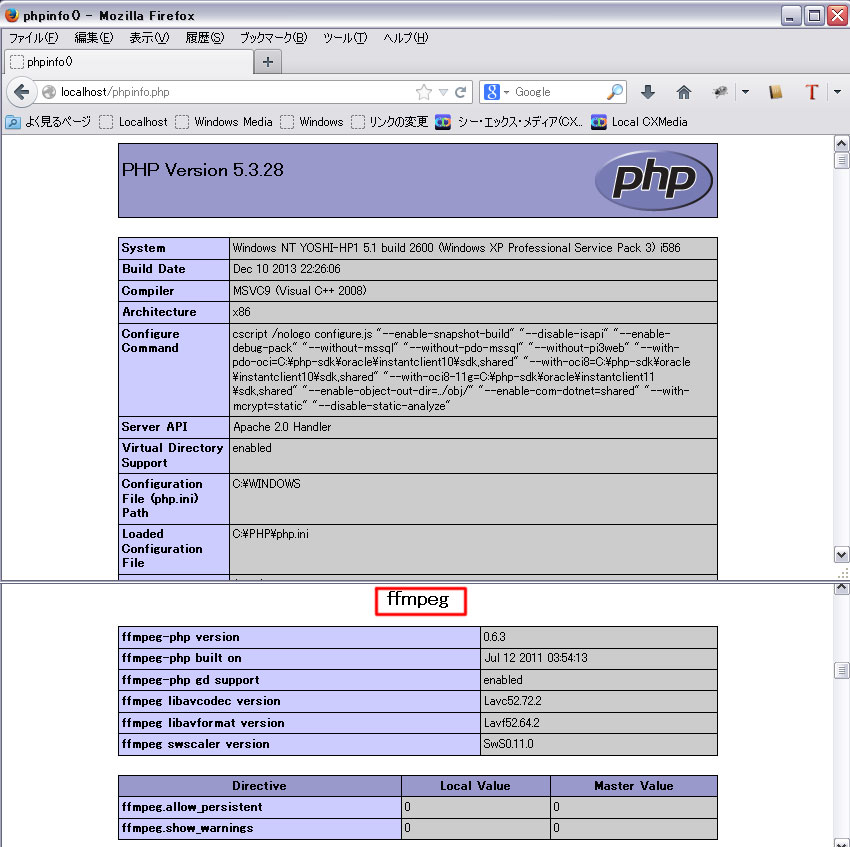Select the 'Jul 12 2011 03:54:13' value

536,658
